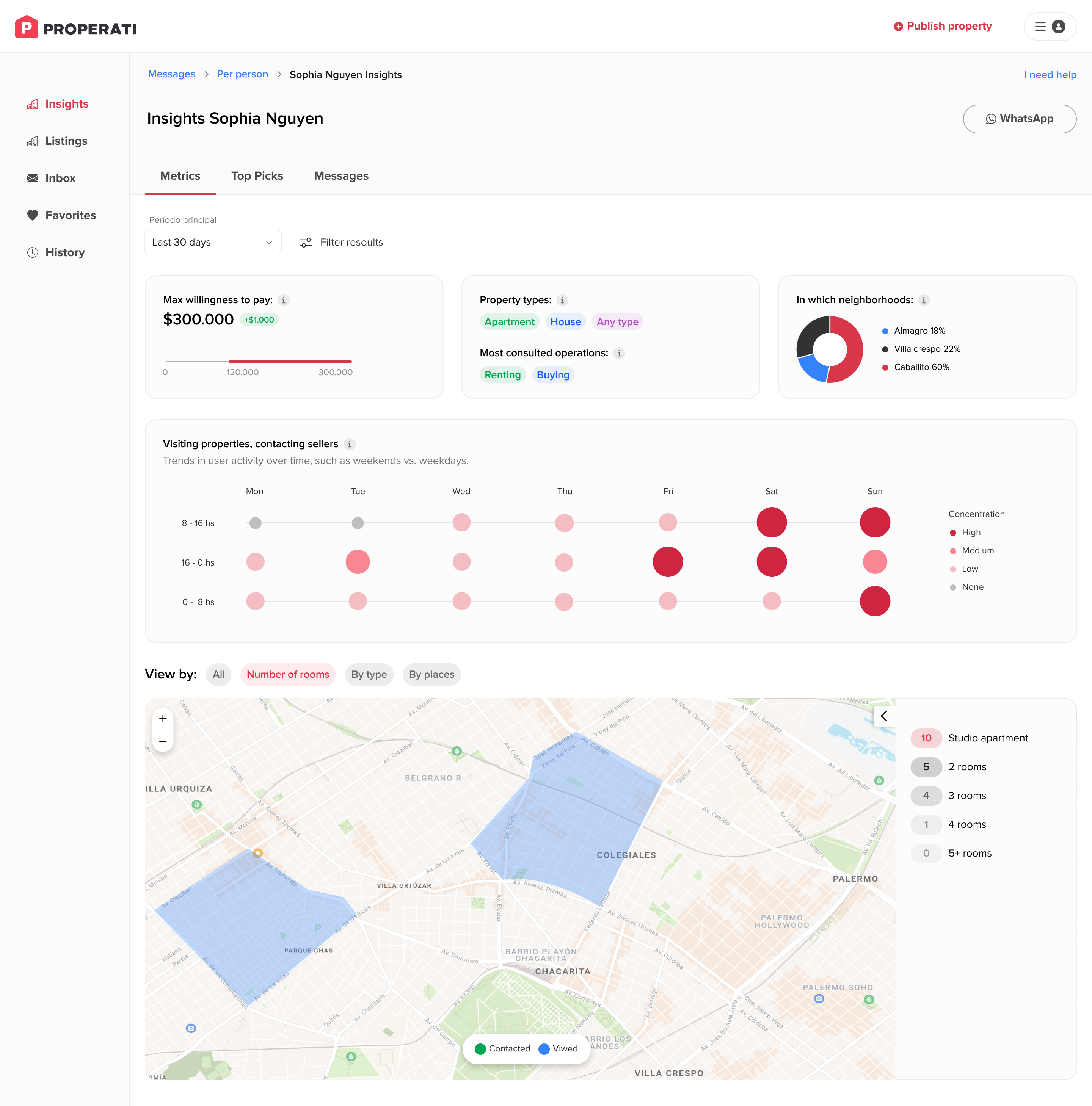Zoom out on the map
This screenshot has width=1092, height=1106.
coord(163,741)
